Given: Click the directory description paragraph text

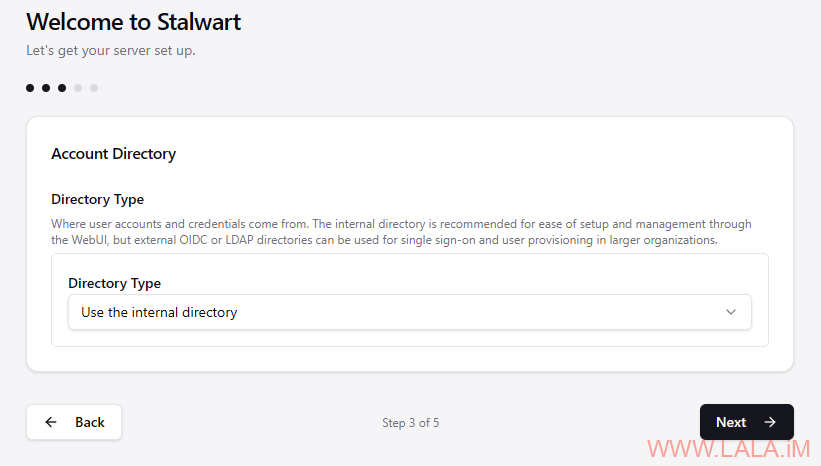Looking at the screenshot, I should tap(401, 232).
